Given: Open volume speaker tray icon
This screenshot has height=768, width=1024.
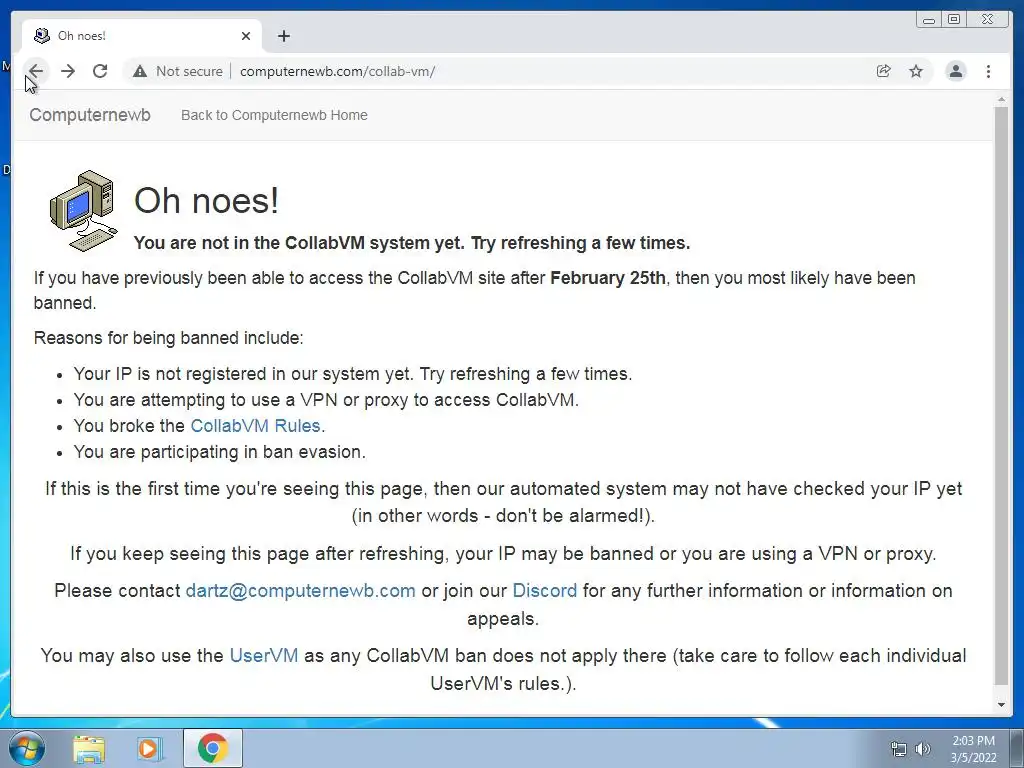Looking at the screenshot, I should (x=923, y=749).
